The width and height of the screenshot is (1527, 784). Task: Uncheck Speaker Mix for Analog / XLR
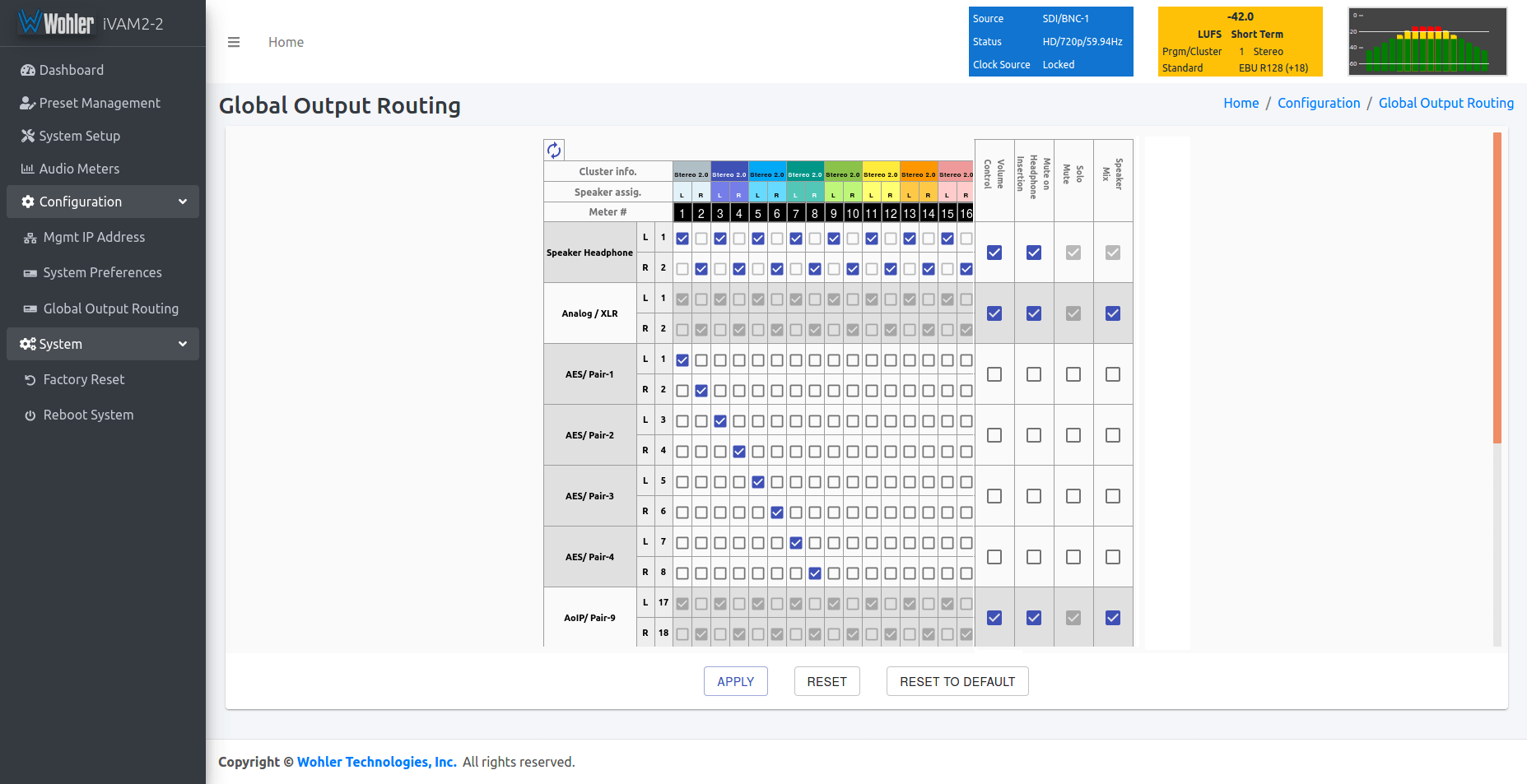1113,313
